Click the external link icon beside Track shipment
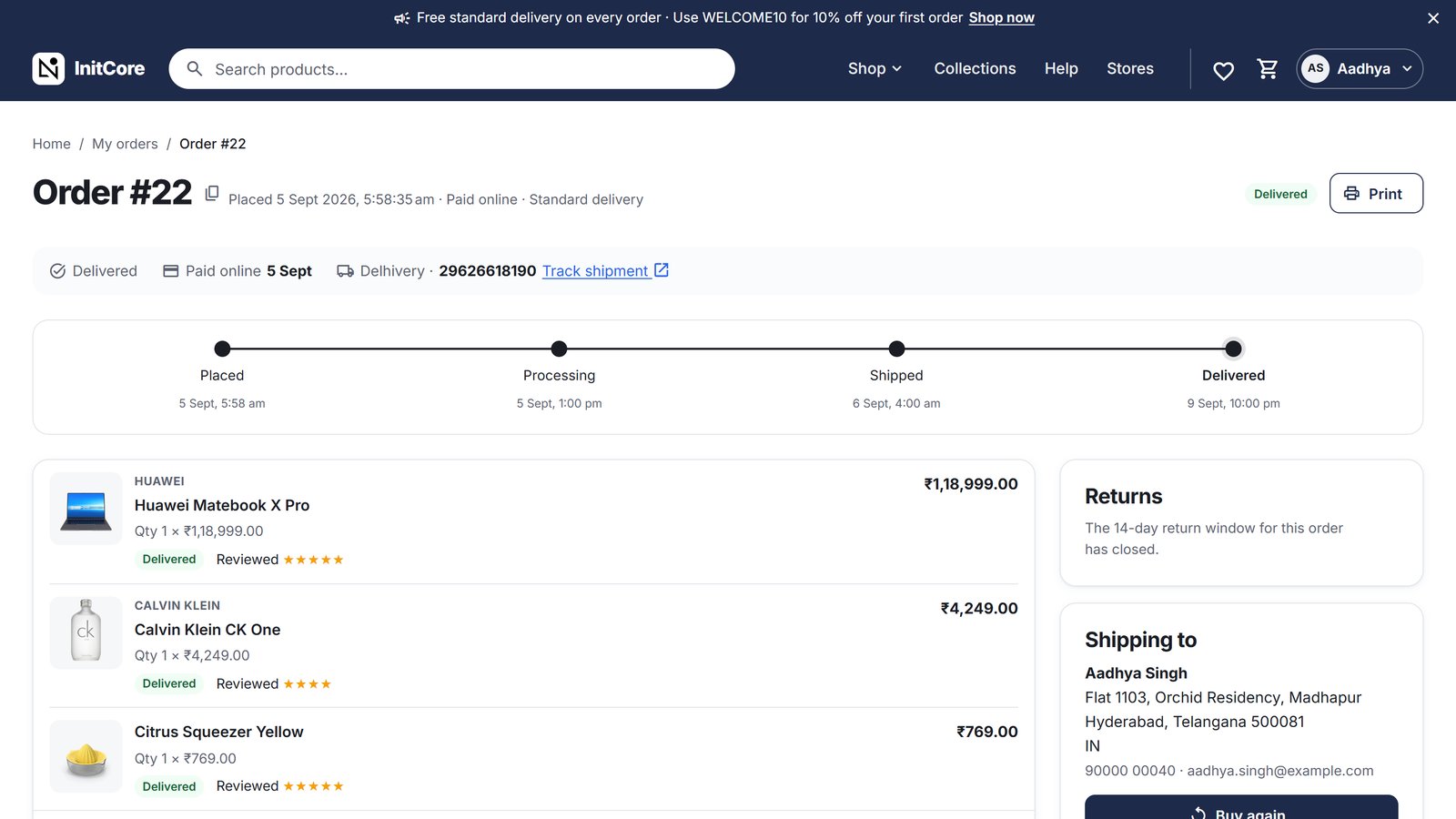Image resolution: width=1456 pixels, height=819 pixels. coord(662,270)
